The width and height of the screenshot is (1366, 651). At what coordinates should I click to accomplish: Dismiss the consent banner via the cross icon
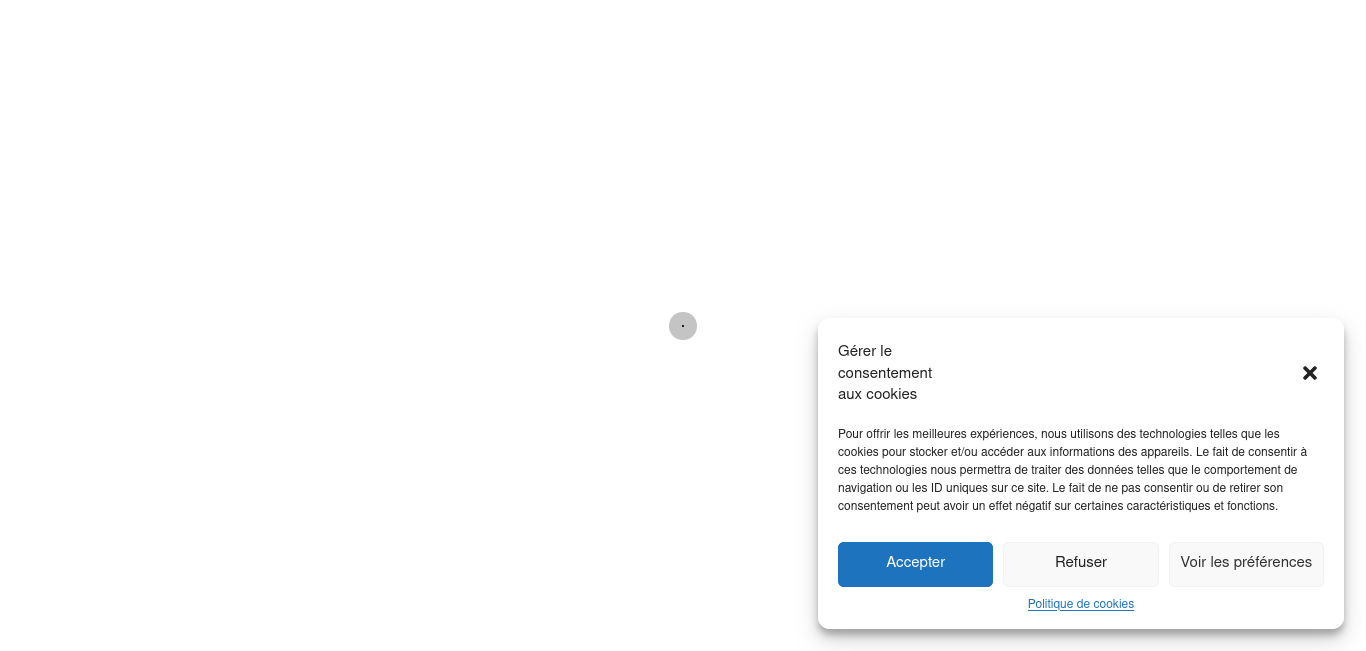1309,373
